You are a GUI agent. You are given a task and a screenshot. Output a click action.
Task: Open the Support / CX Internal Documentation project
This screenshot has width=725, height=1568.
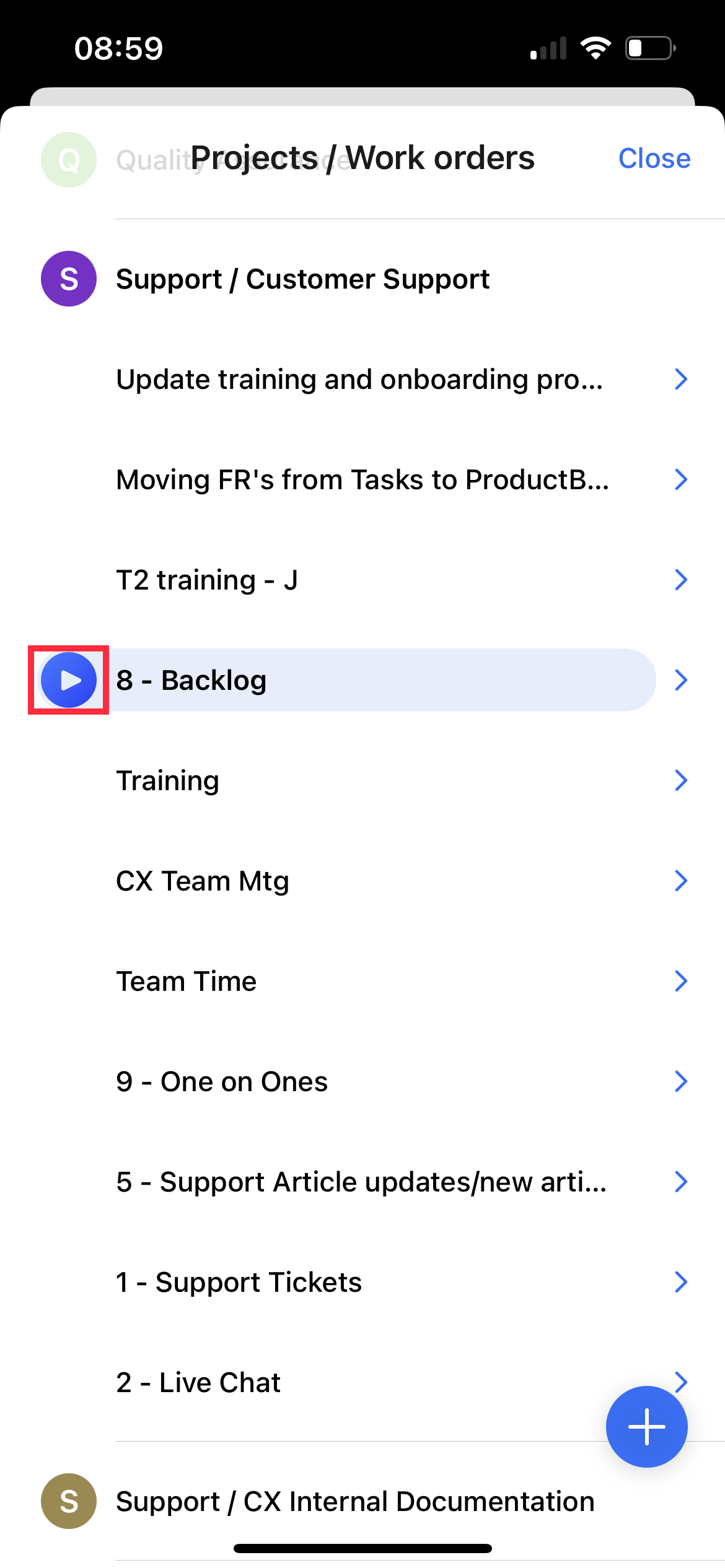click(355, 1501)
